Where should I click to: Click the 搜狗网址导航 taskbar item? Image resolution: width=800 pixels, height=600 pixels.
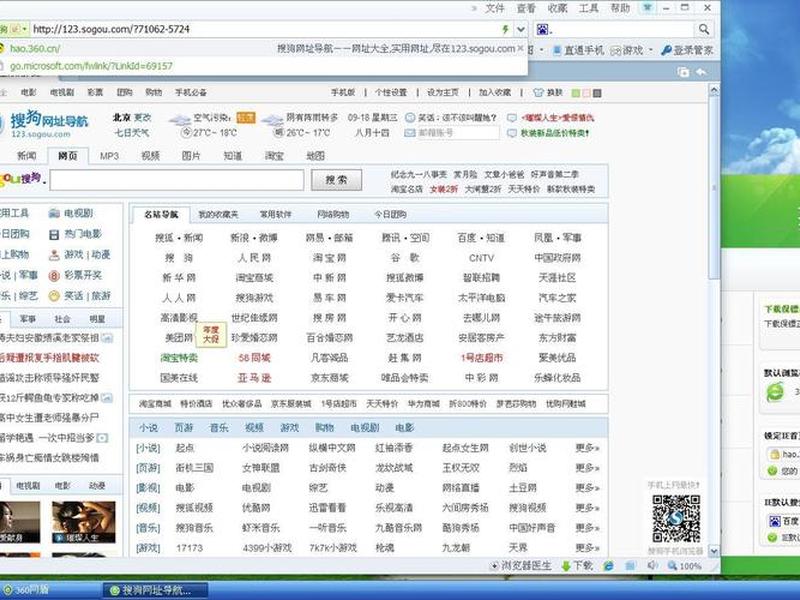(x=155, y=590)
